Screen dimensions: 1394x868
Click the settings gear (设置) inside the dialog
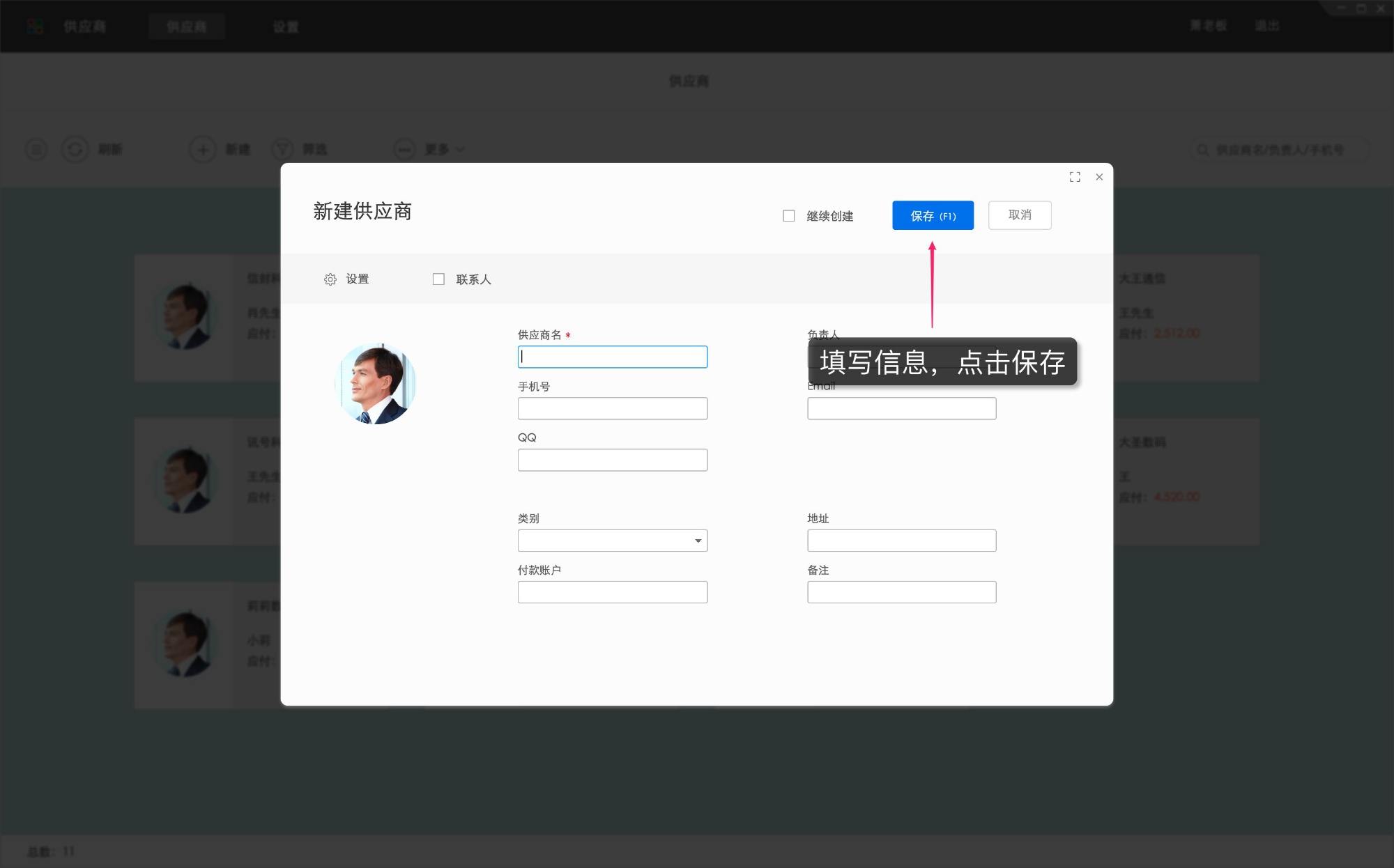coord(330,279)
